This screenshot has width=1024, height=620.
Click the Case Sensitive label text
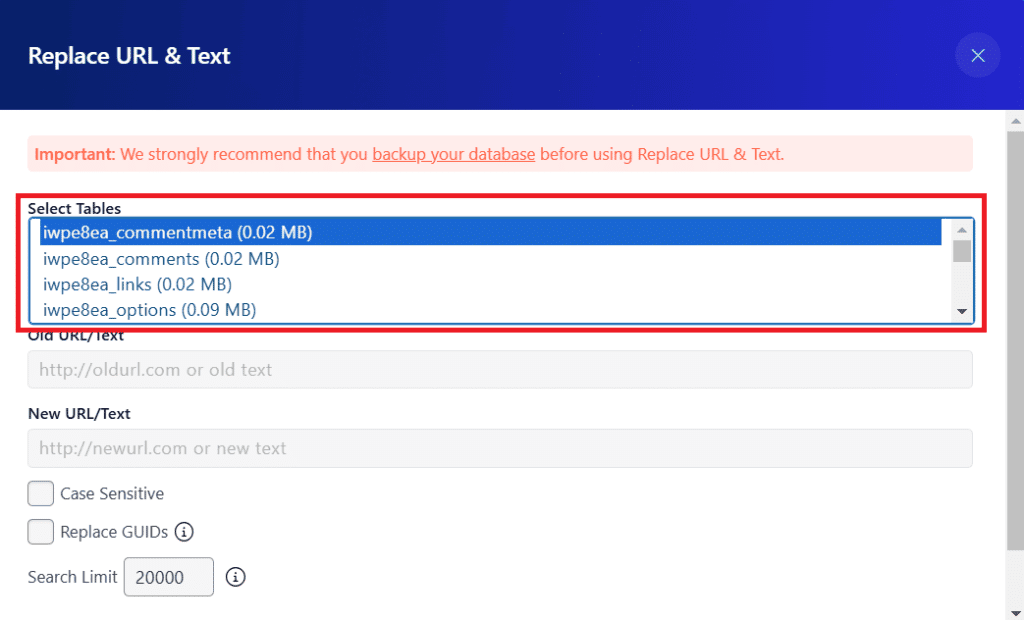[112, 493]
